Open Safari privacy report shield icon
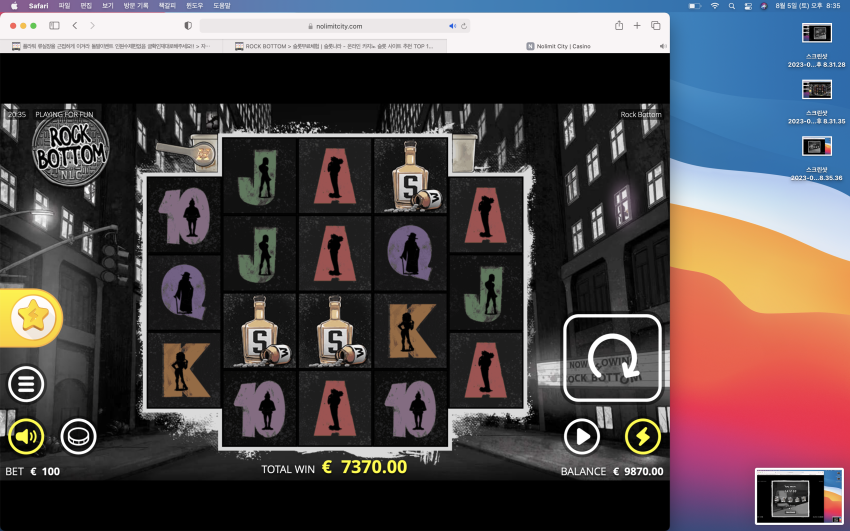Screen dimensions: 850x531 188,25
